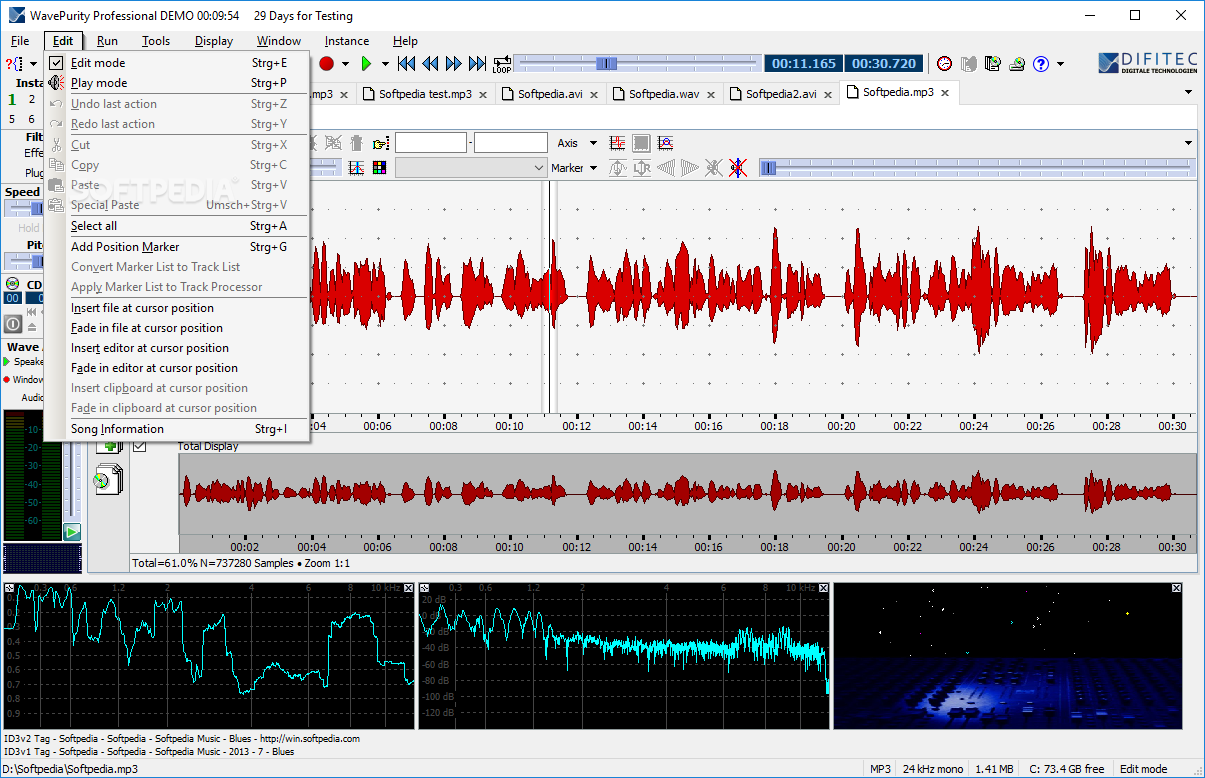Click the 00:11.165 current time display

coord(804,63)
